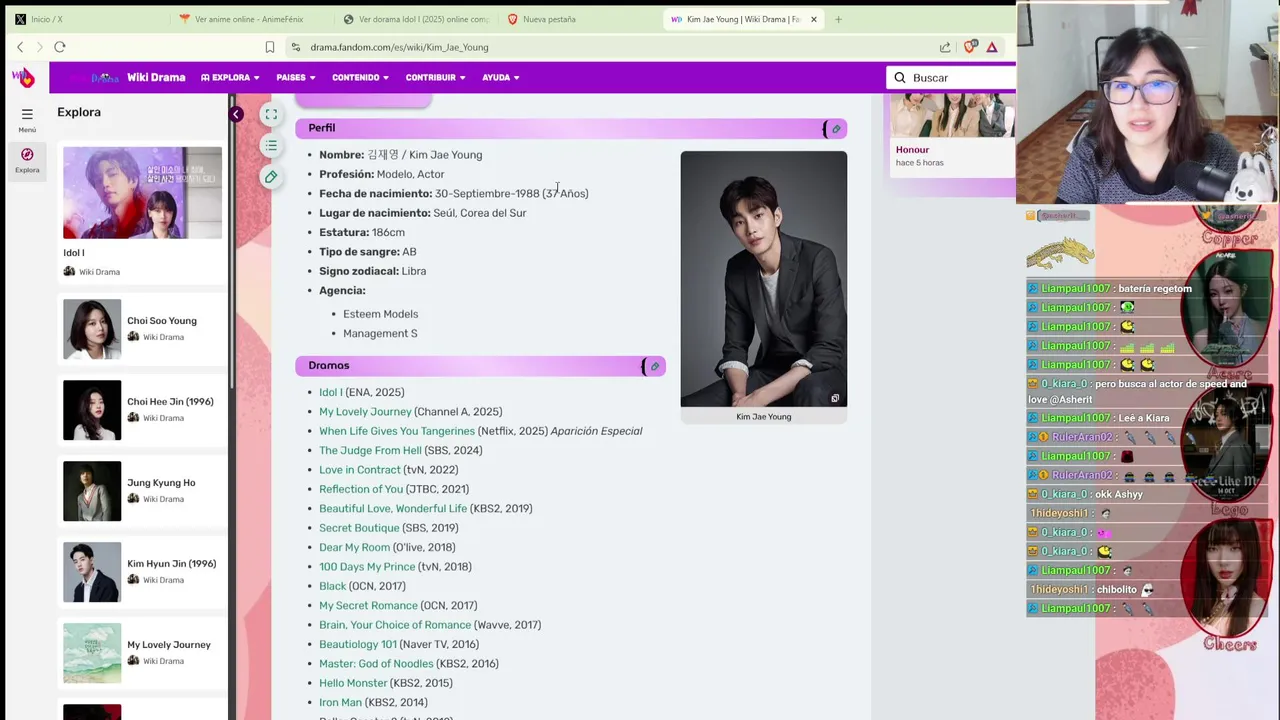Open the Reflection of You link
The width and height of the screenshot is (1280, 720).
(361, 489)
